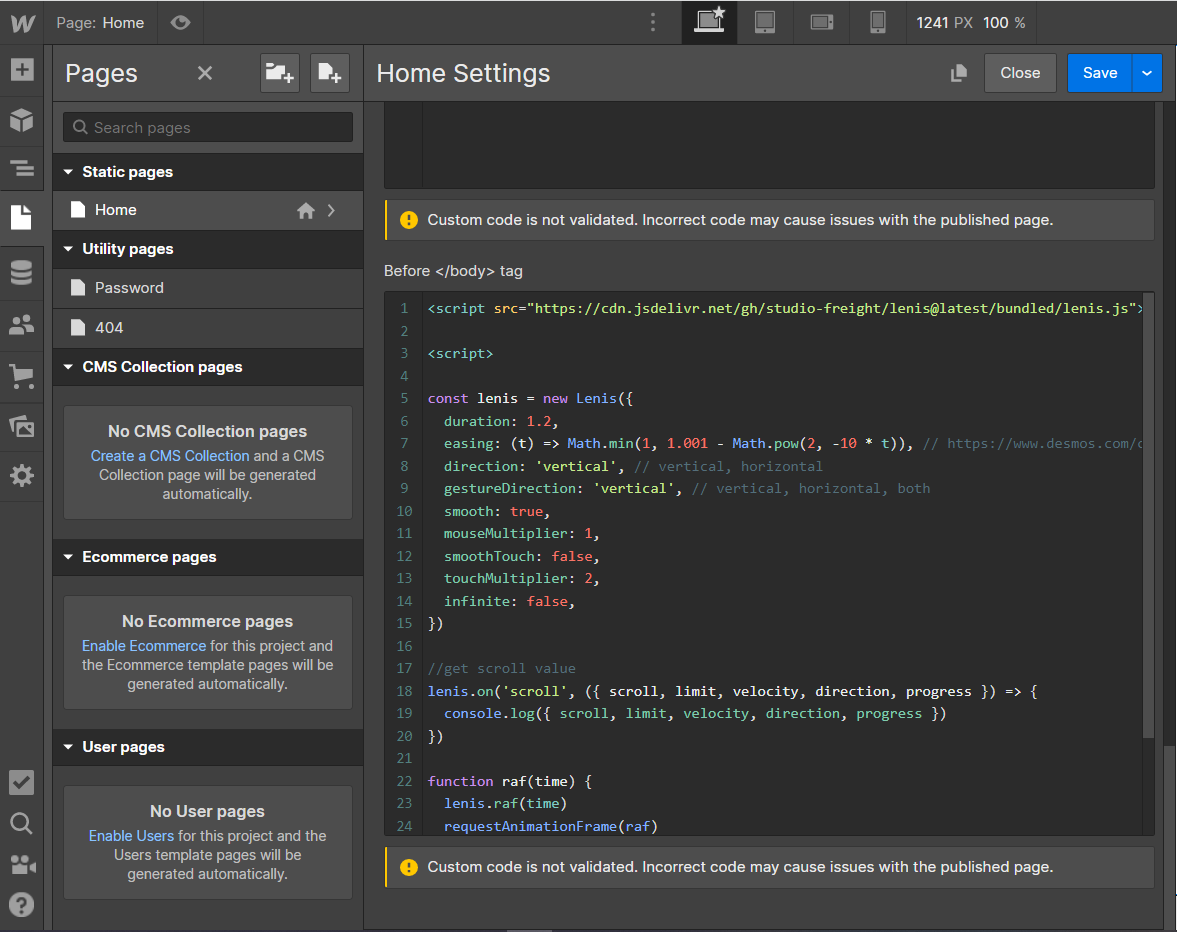Switch to the mobile portrait breakpoint
Screen dimensions: 1177x932
pyautogui.click(x=877, y=22)
